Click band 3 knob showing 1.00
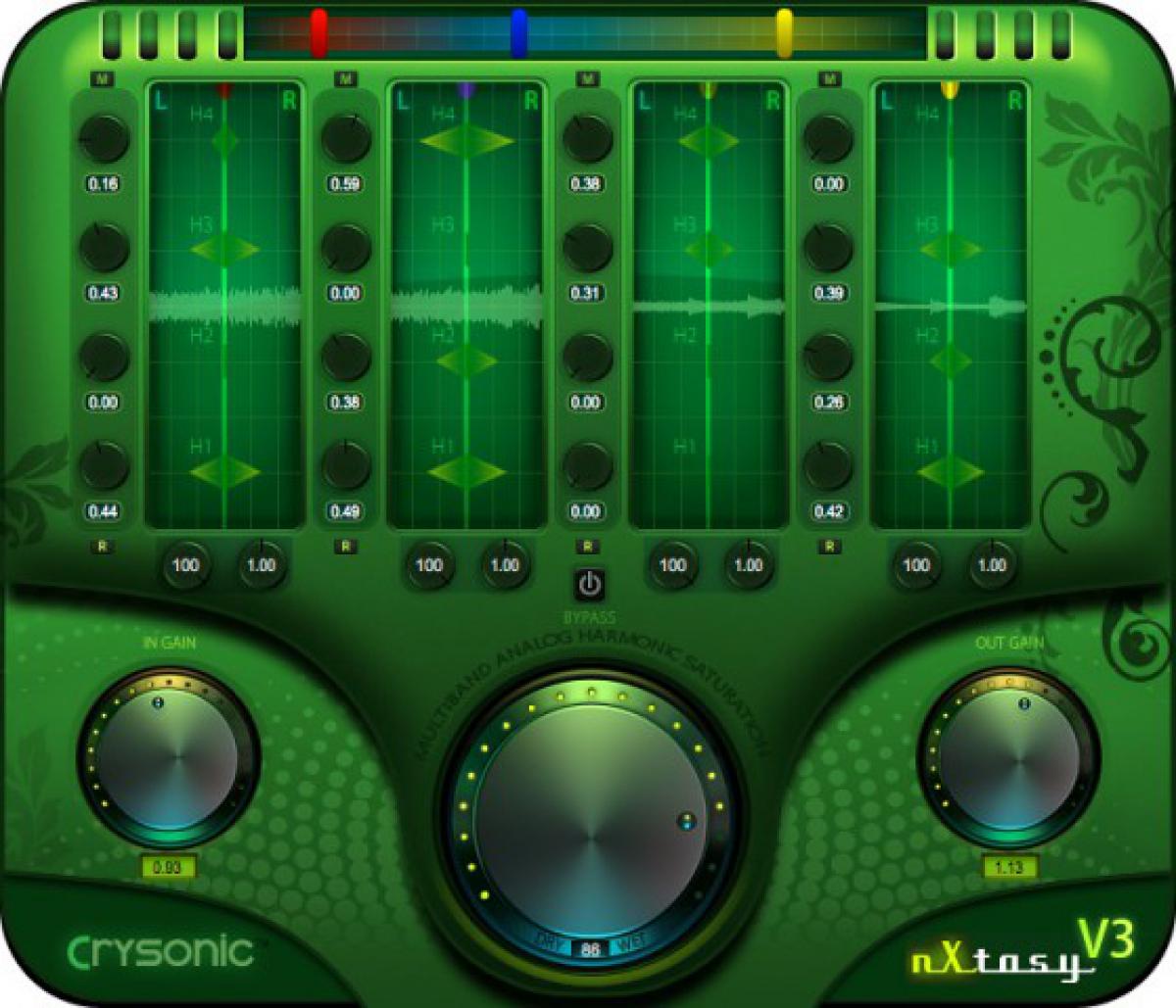 [749, 565]
